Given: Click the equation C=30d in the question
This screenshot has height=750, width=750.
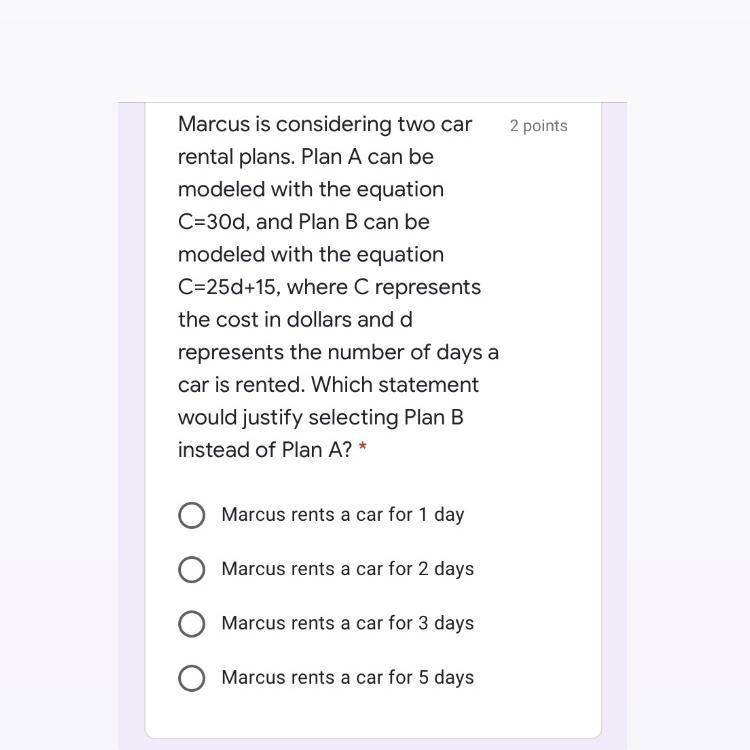Looking at the screenshot, I should (211, 222).
